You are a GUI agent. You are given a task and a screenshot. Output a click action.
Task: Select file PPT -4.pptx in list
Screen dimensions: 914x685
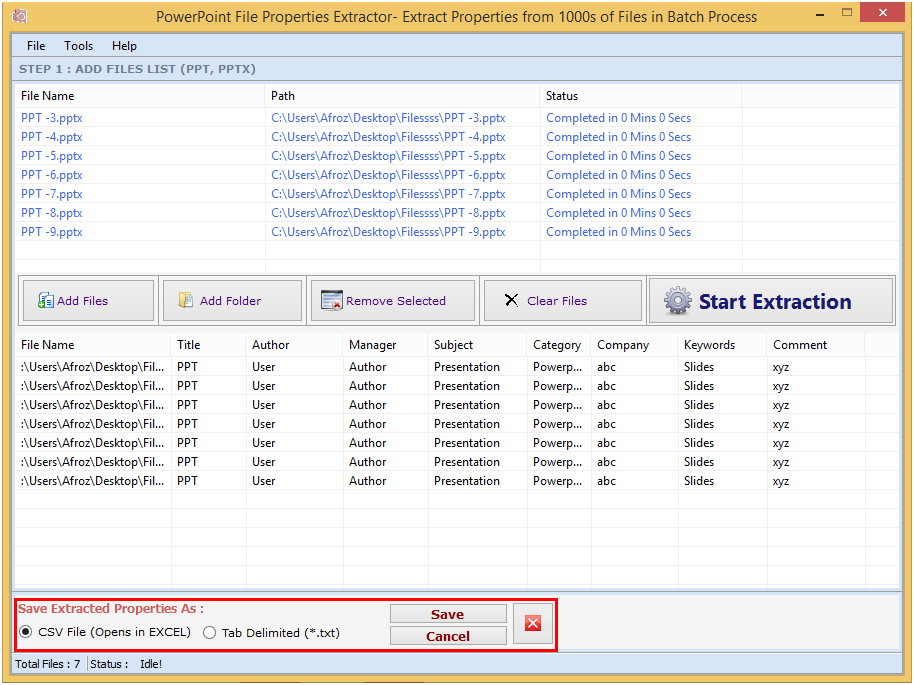[x=52, y=137]
